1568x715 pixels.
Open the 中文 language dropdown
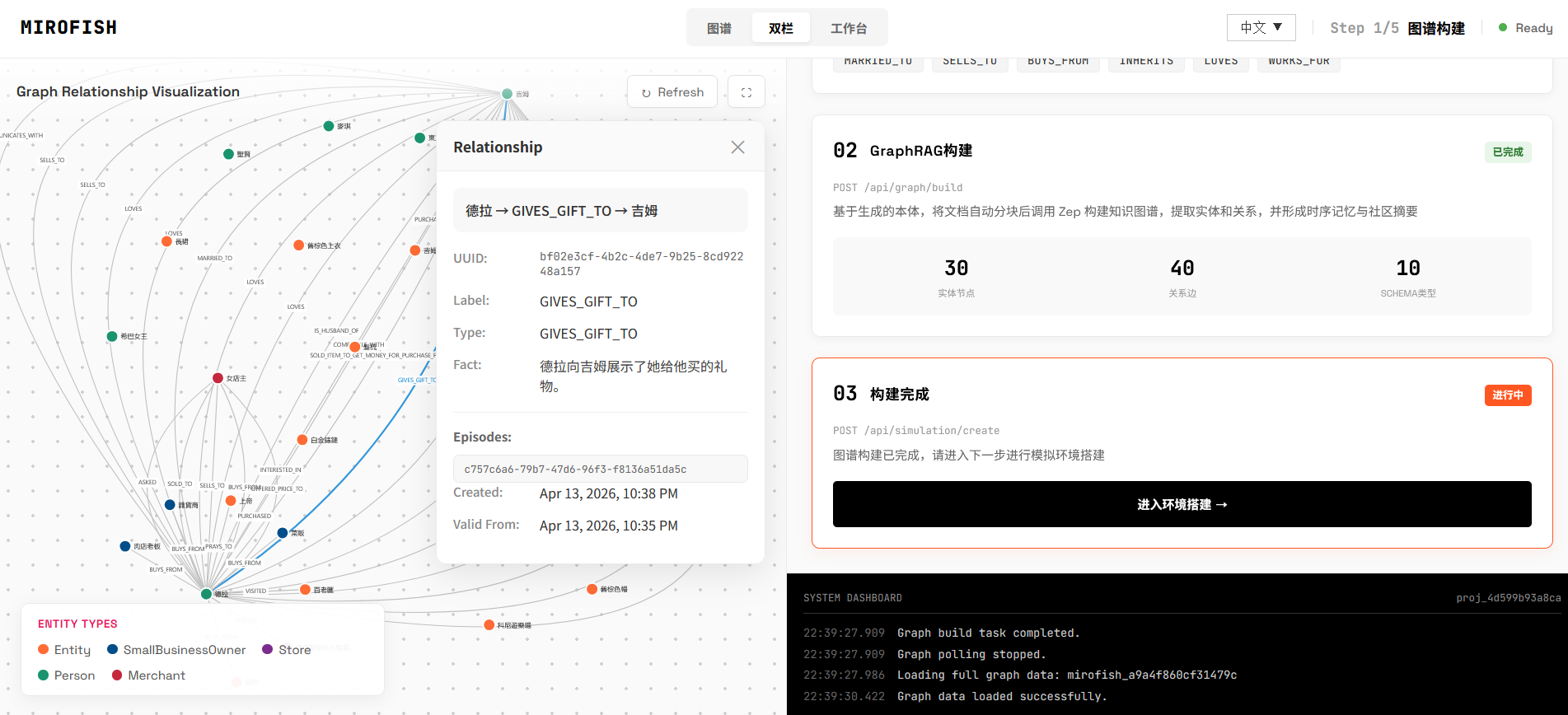point(1261,27)
